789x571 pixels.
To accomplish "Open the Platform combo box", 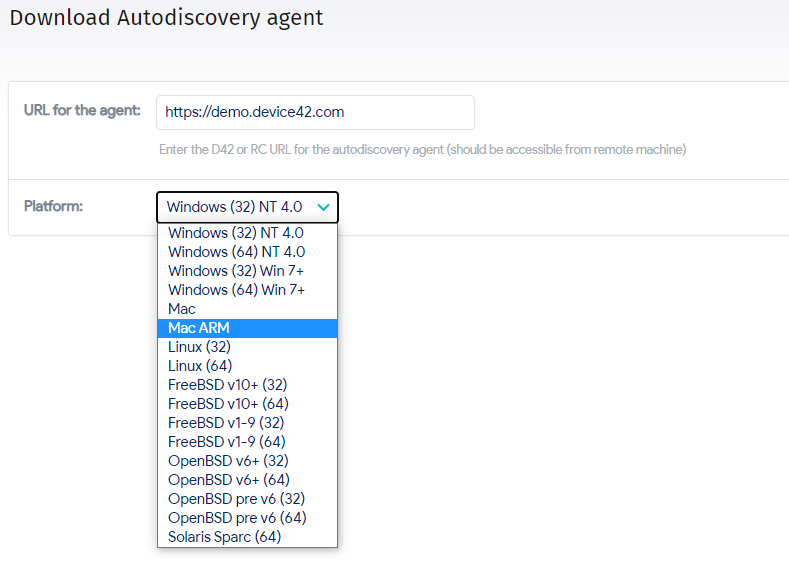I will 247,207.
